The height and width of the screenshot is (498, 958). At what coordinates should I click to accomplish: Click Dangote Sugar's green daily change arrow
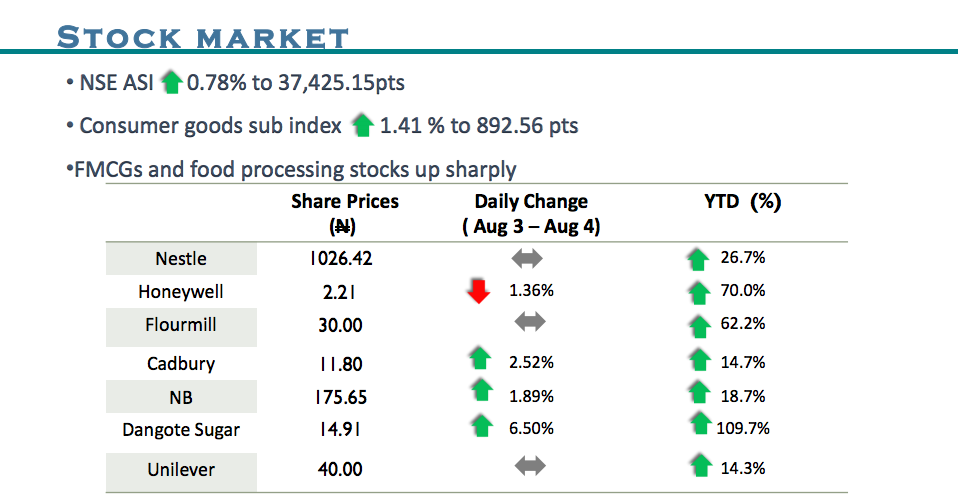(481, 427)
